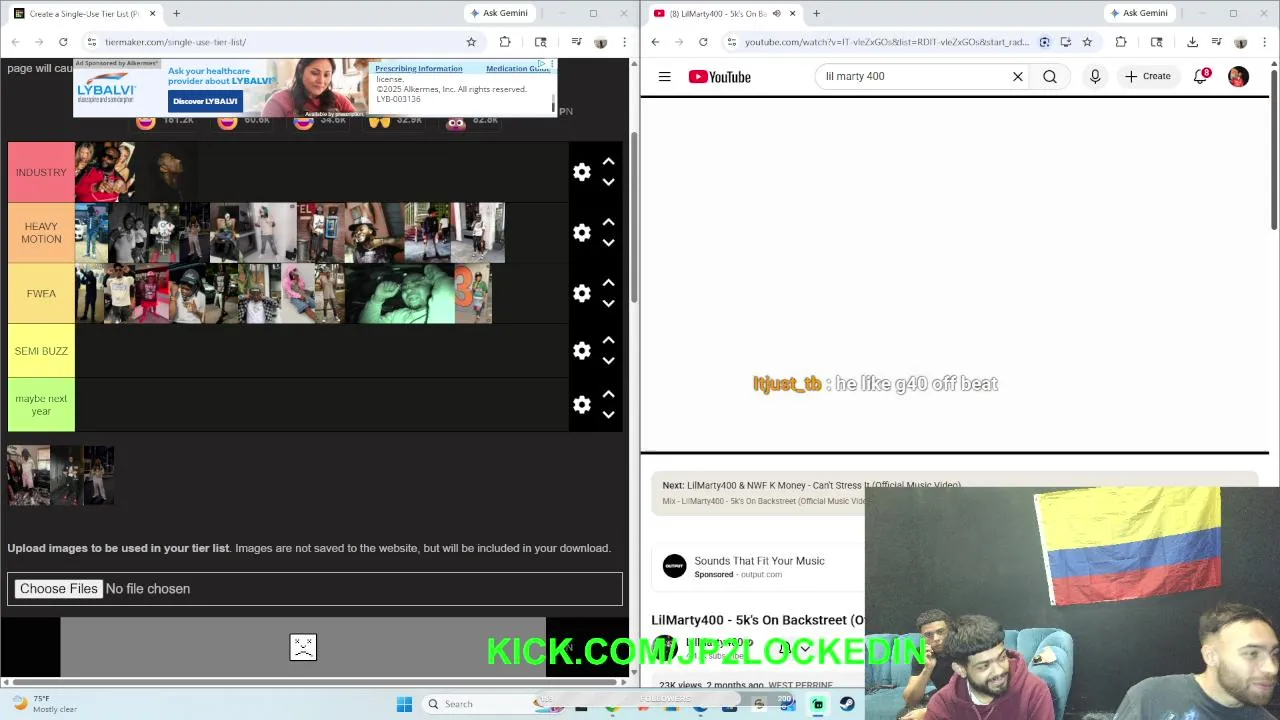Open extensions menu in tiermaker window
The height and width of the screenshot is (720, 1280).
point(505,42)
